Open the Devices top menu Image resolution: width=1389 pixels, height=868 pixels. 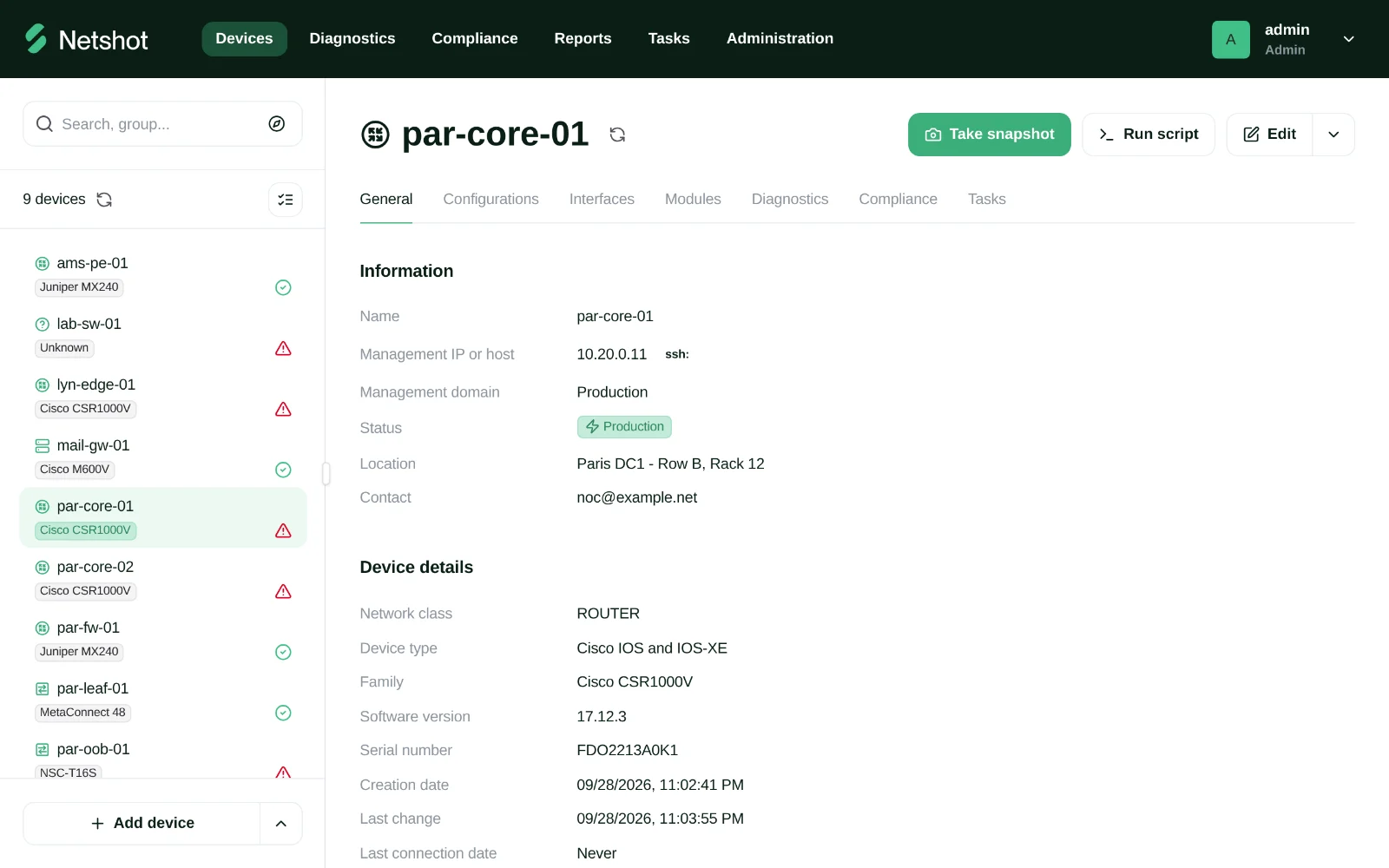pos(244,39)
